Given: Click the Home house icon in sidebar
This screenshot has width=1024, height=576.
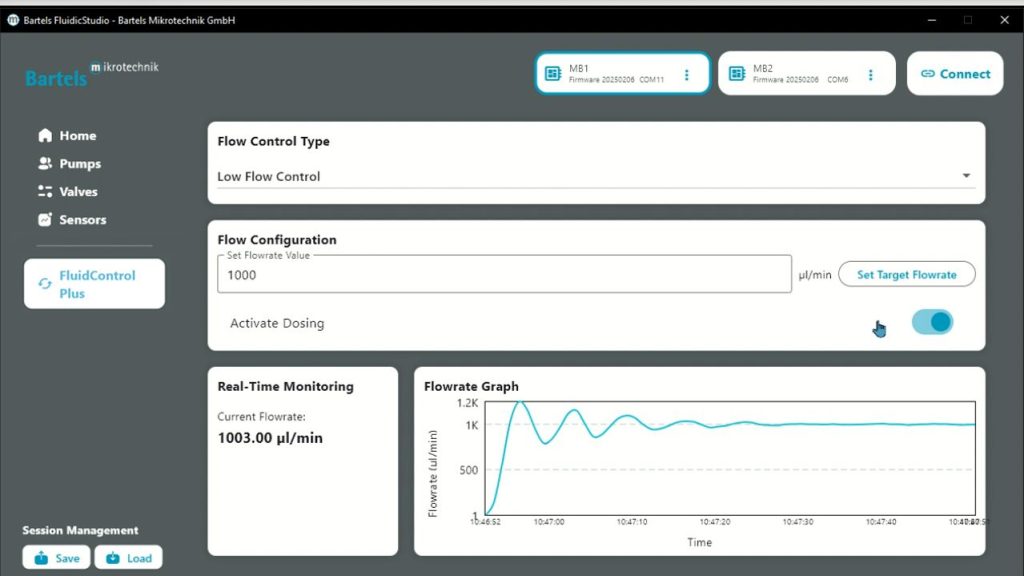Looking at the screenshot, I should (x=45, y=135).
